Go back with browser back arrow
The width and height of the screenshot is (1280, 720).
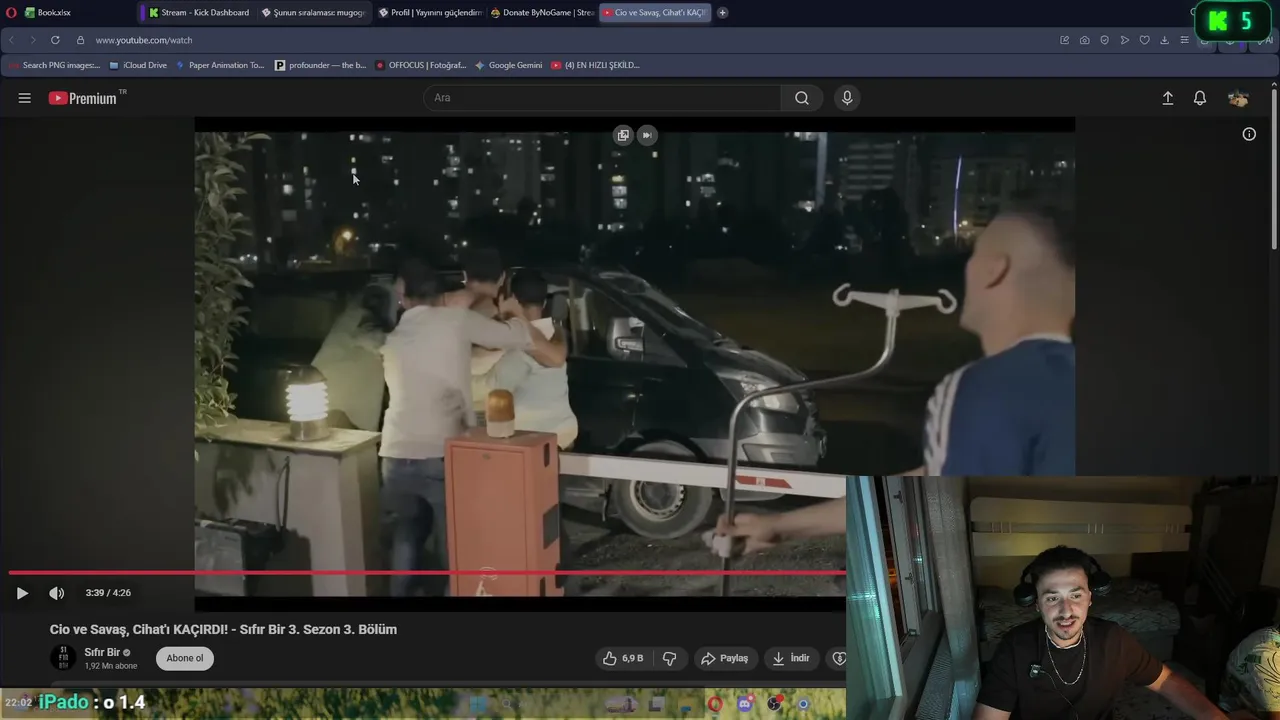pyautogui.click(x=12, y=40)
